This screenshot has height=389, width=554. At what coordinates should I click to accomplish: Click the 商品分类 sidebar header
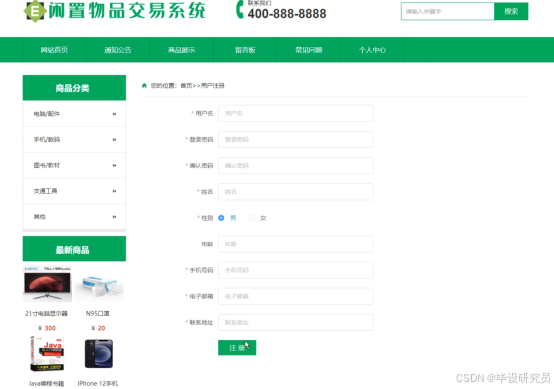pyautogui.click(x=74, y=88)
